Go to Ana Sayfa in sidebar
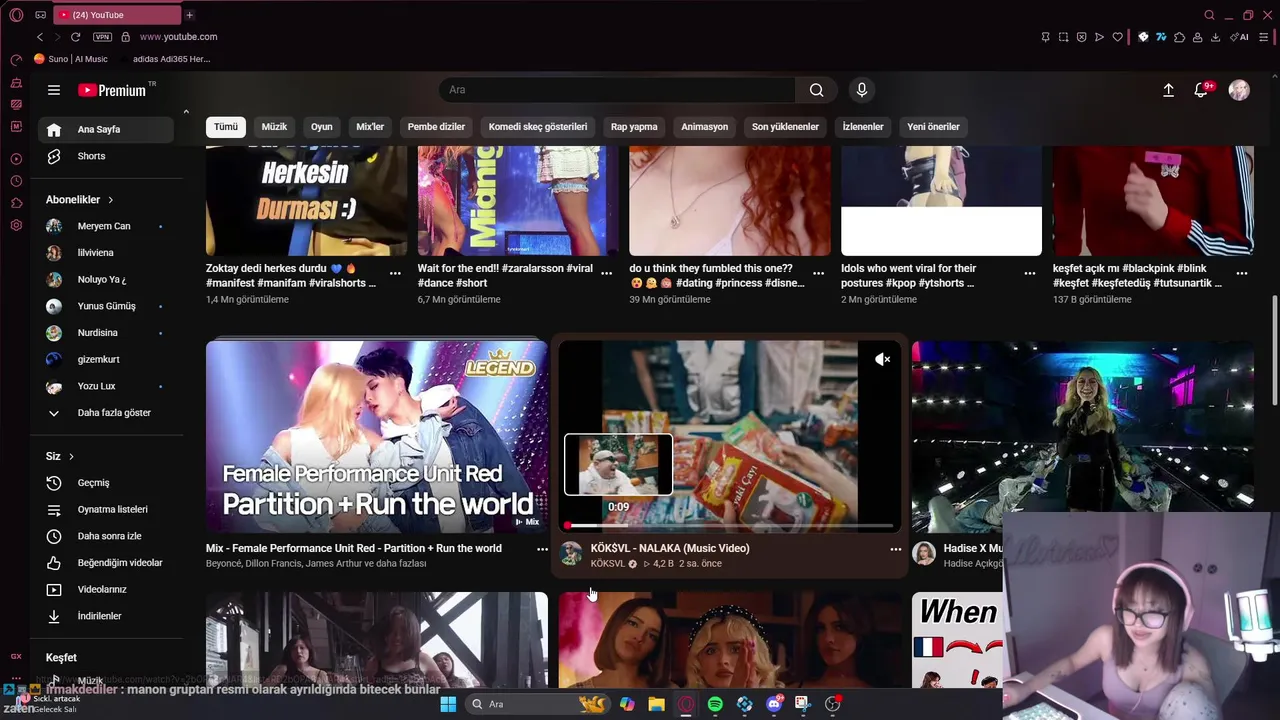1280x720 pixels. (x=105, y=129)
